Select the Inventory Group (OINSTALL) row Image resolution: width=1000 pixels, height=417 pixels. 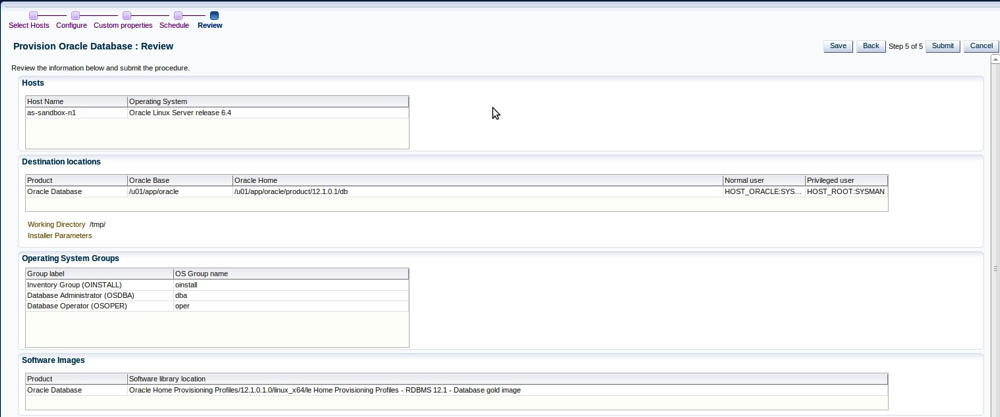click(217, 285)
